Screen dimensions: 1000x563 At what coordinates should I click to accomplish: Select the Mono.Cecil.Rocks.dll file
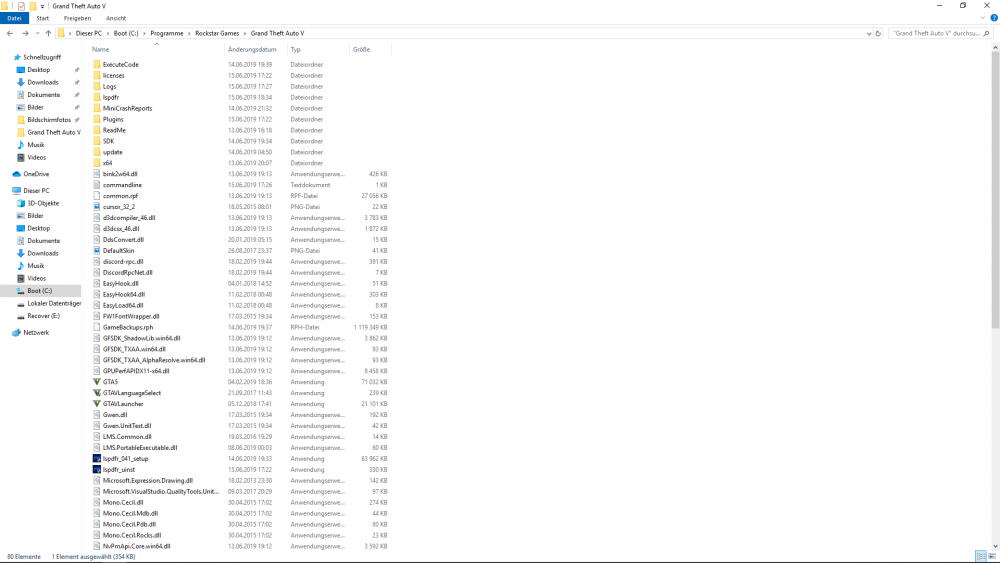tap(132, 536)
